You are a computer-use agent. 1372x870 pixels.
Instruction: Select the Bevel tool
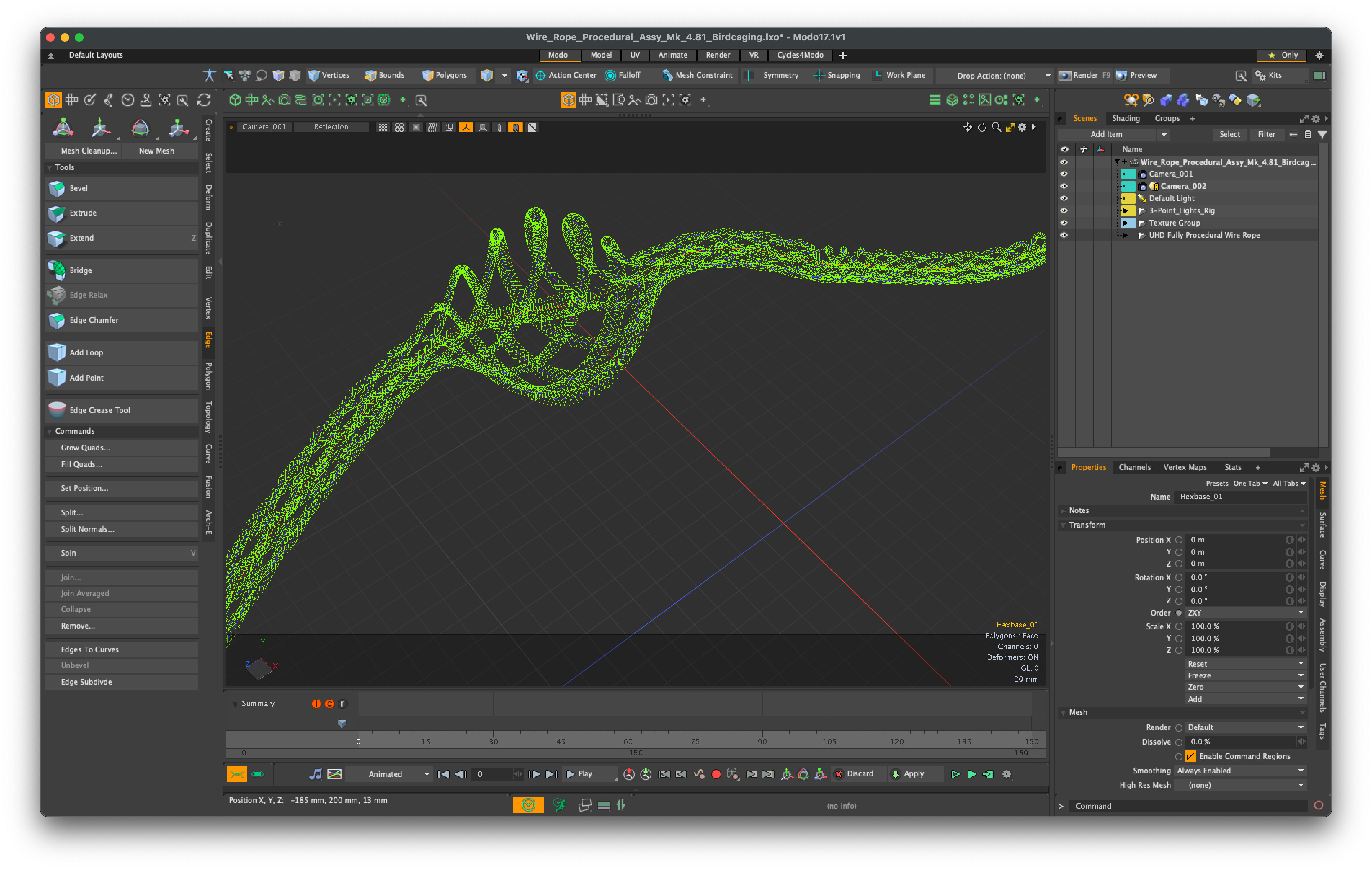click(x=121, y=188)
